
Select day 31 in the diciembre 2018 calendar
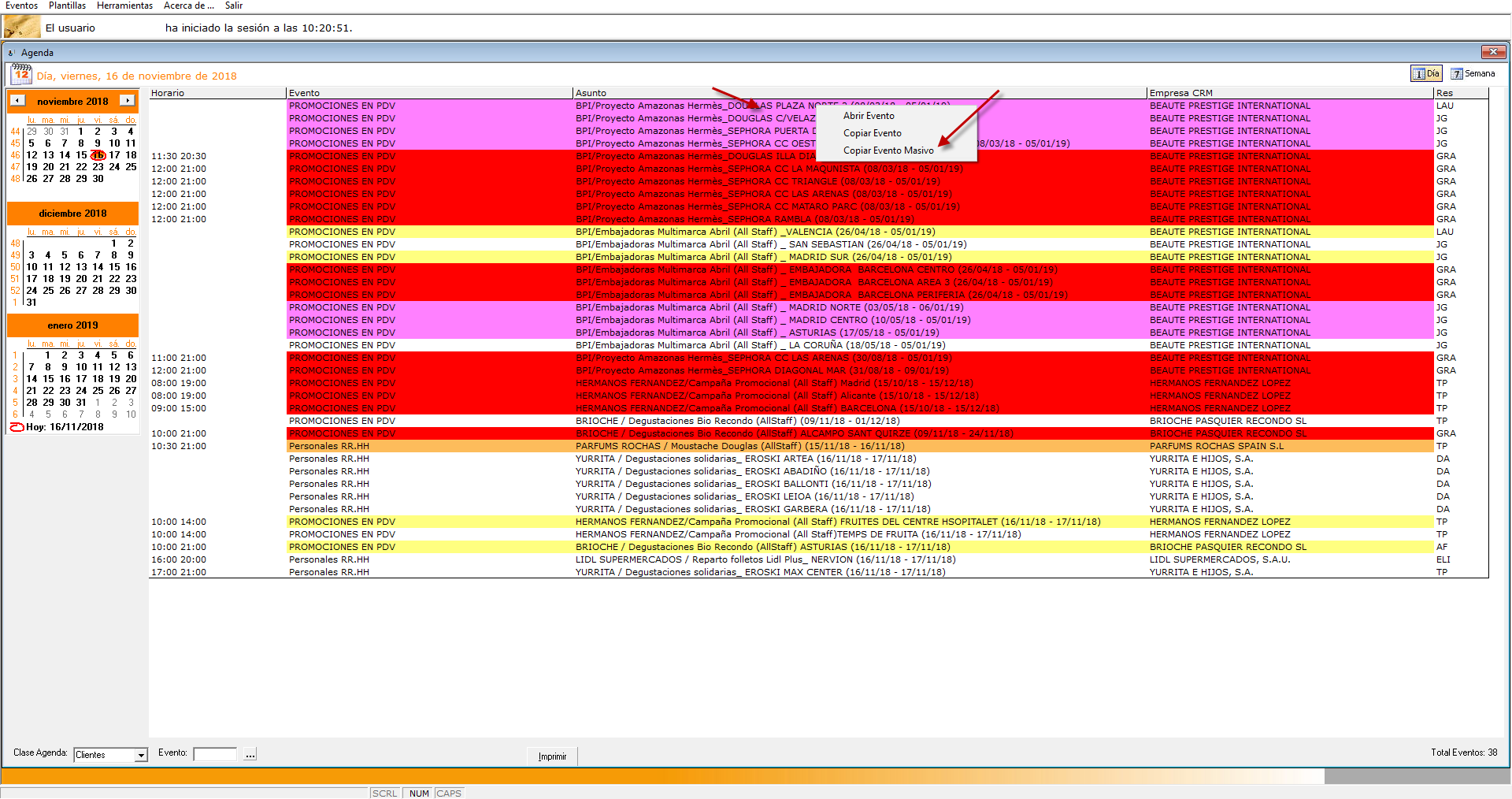[x=31, y=303]
